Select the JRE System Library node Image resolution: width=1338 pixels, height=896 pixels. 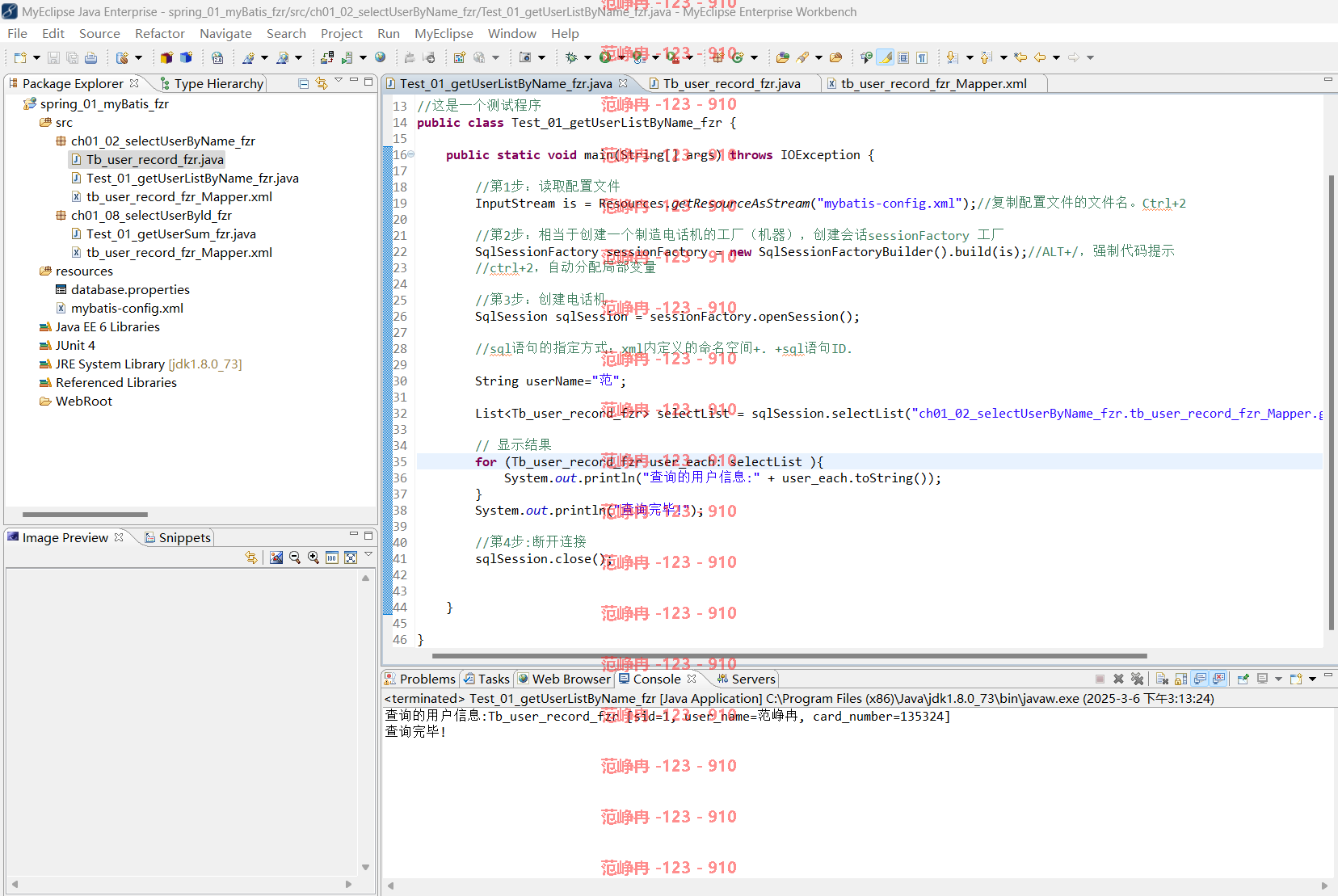pyautogui.click(x=149, y=364)
